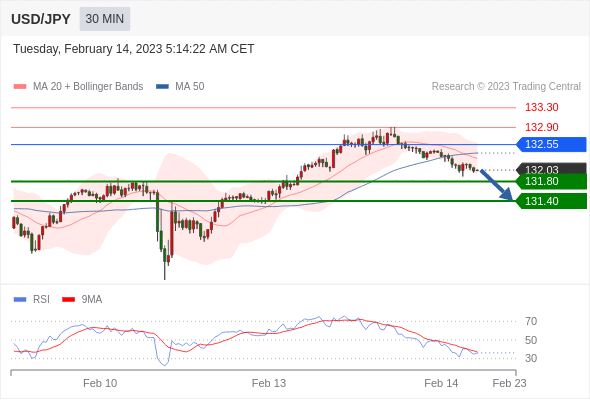Image resolution: width=590 pixels, height=400 pixels.
Task: Toggle the RSI legend label
Action: (41, 300)
